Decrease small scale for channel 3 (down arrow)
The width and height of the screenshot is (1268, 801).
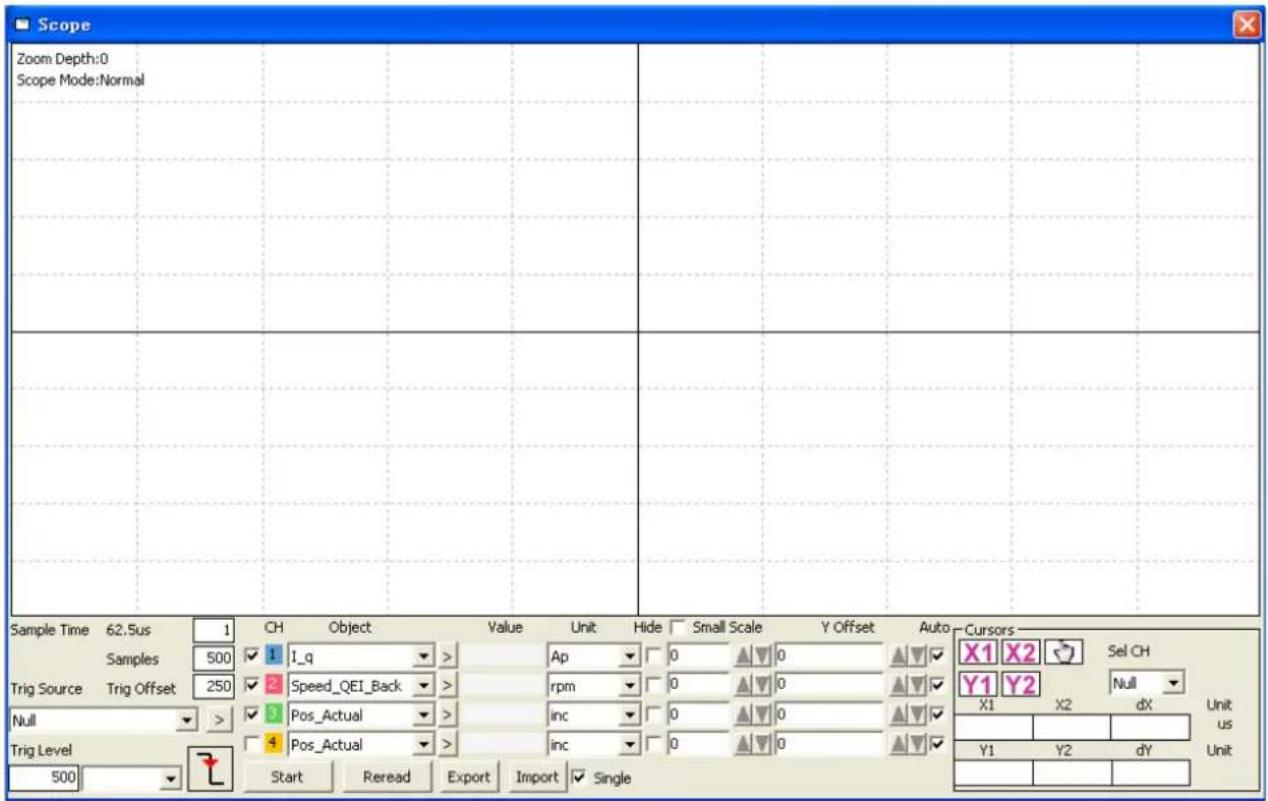[x=760, y=715]
